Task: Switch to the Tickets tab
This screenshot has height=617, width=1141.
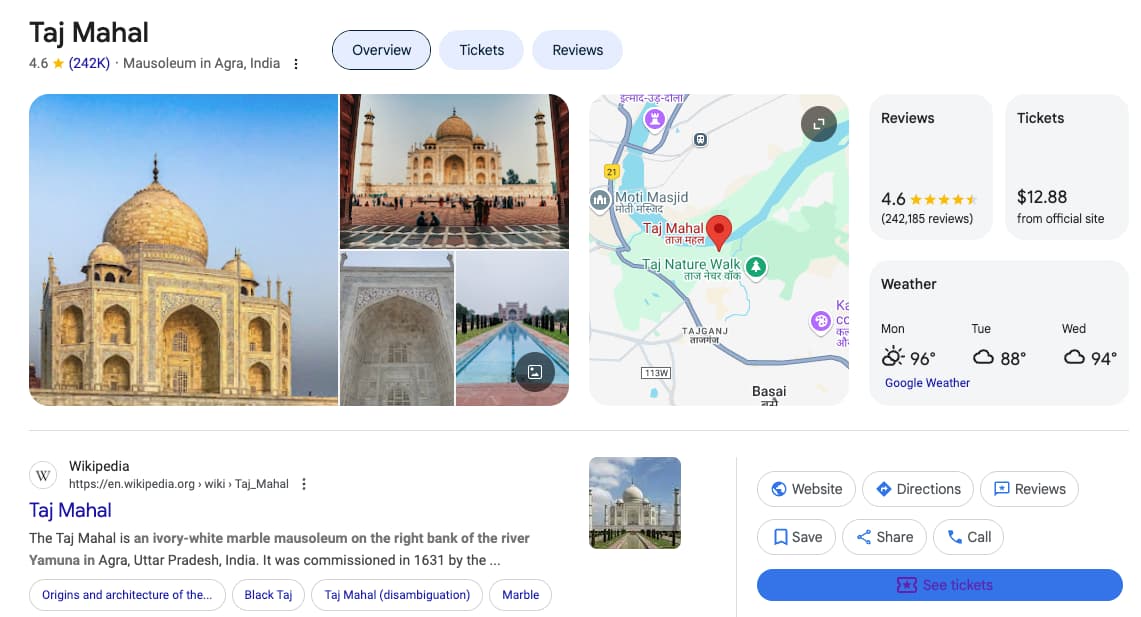Action: pyautogui.click(x=481, y=50)
